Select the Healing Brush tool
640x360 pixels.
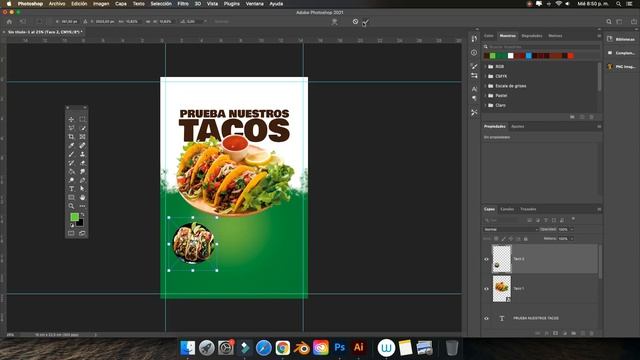point(82,145)
